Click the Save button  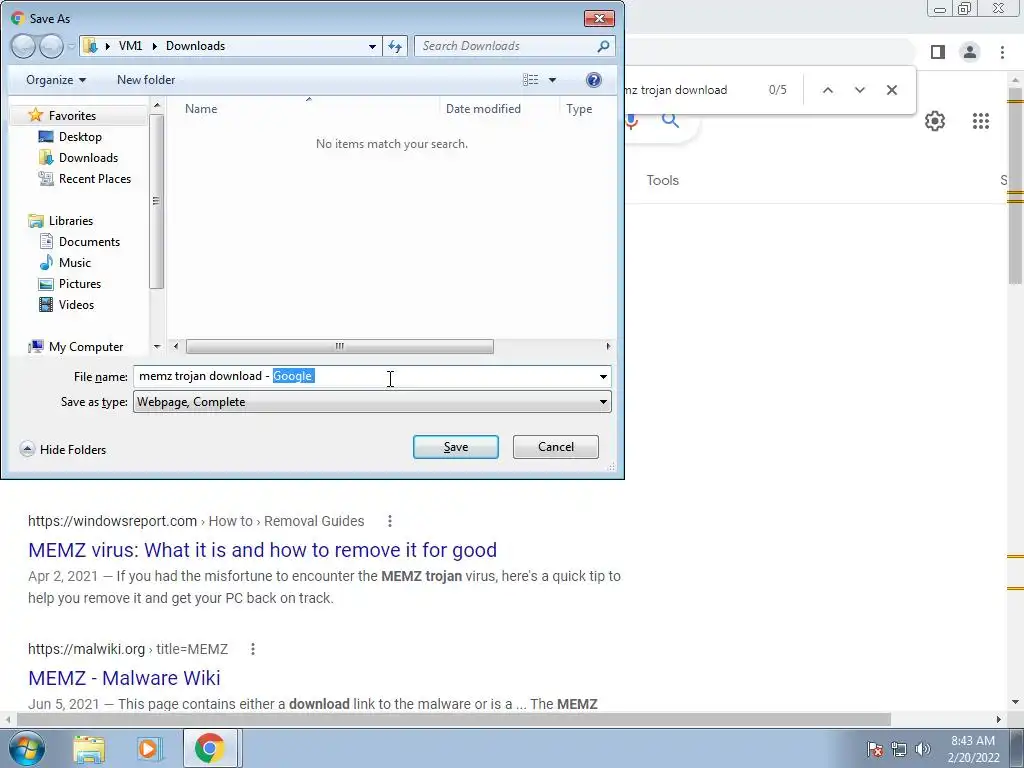point(456,447)
